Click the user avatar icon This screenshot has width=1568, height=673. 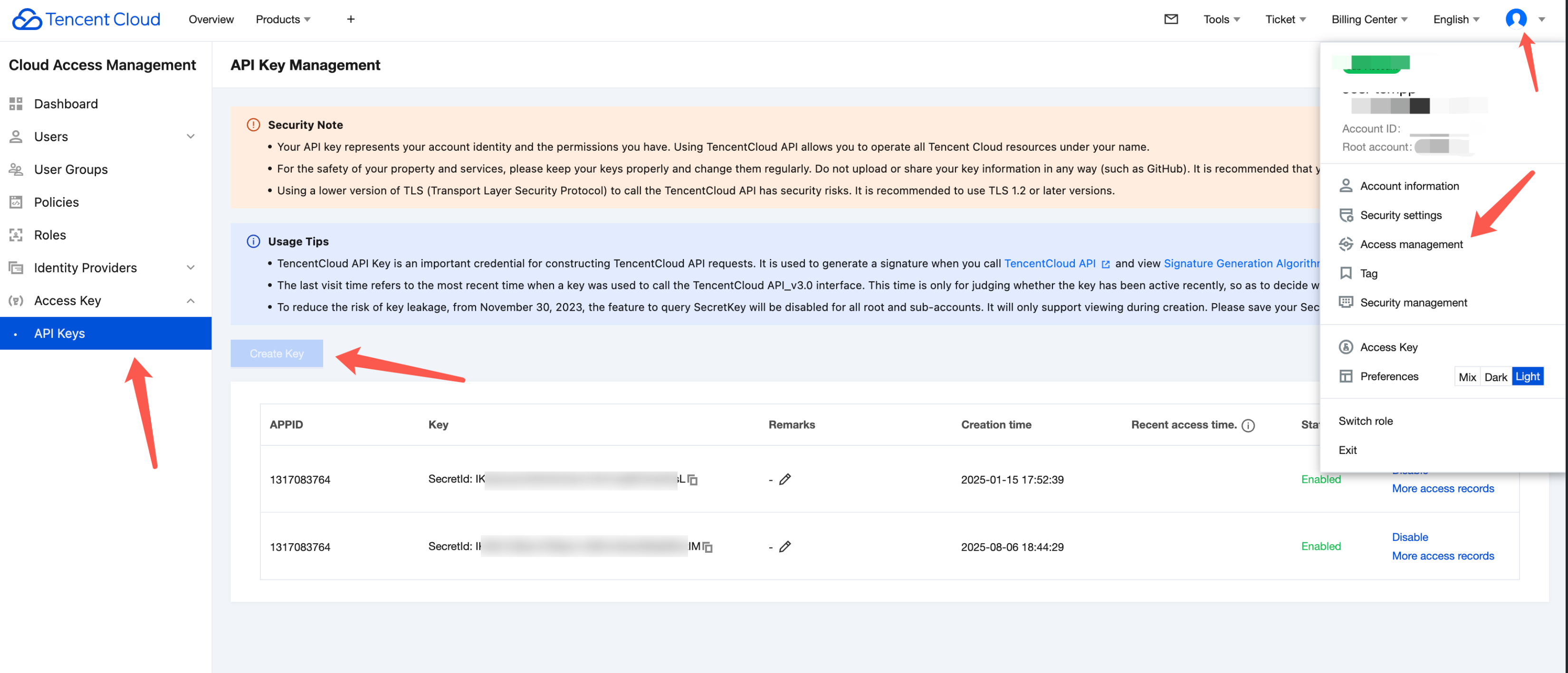point(1515,19)
